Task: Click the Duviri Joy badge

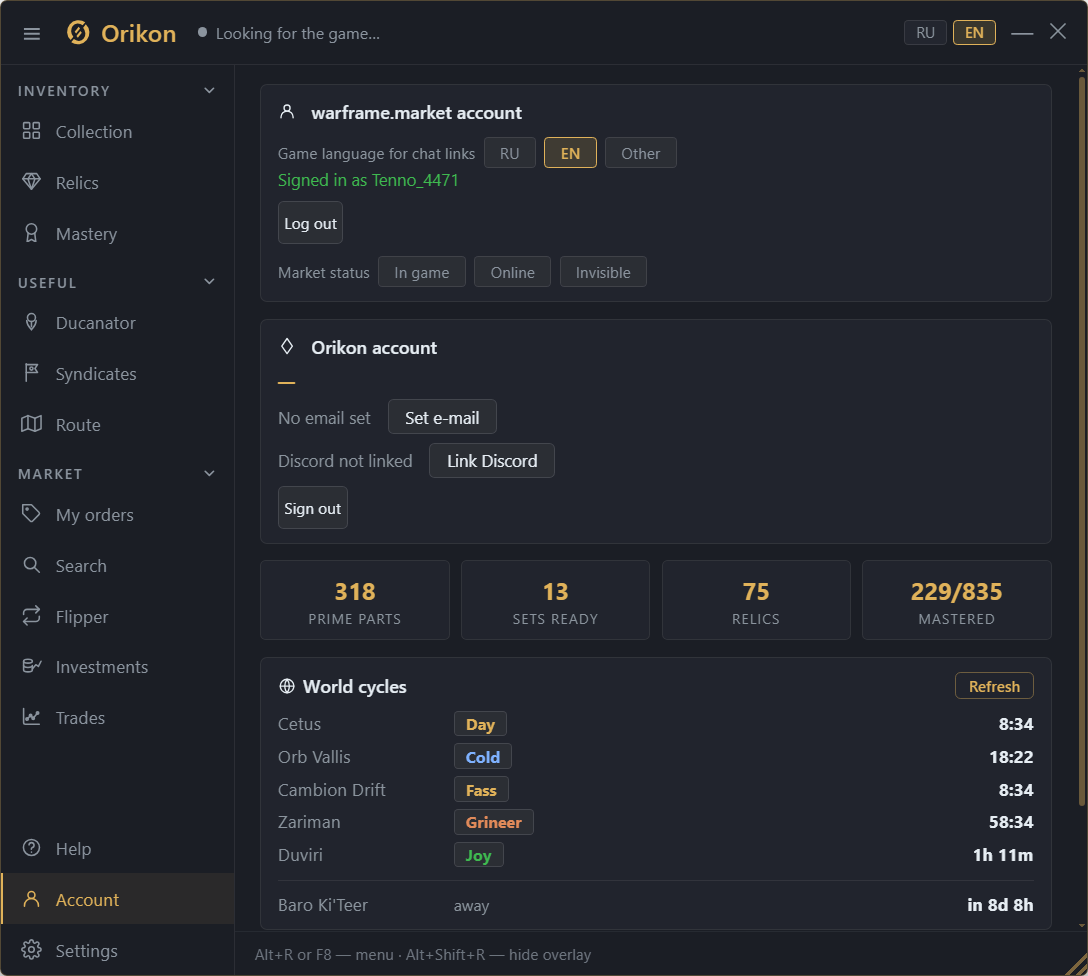Action: click(478, 855)
